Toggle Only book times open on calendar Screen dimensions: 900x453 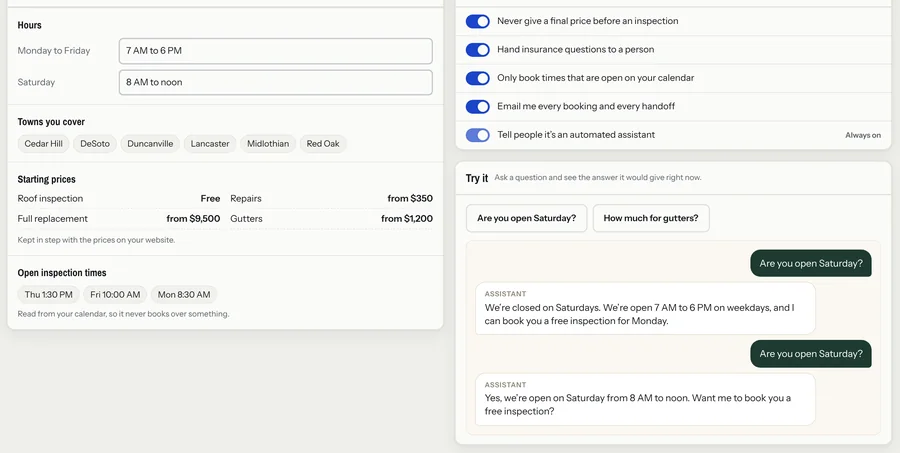tap(477, 78)
